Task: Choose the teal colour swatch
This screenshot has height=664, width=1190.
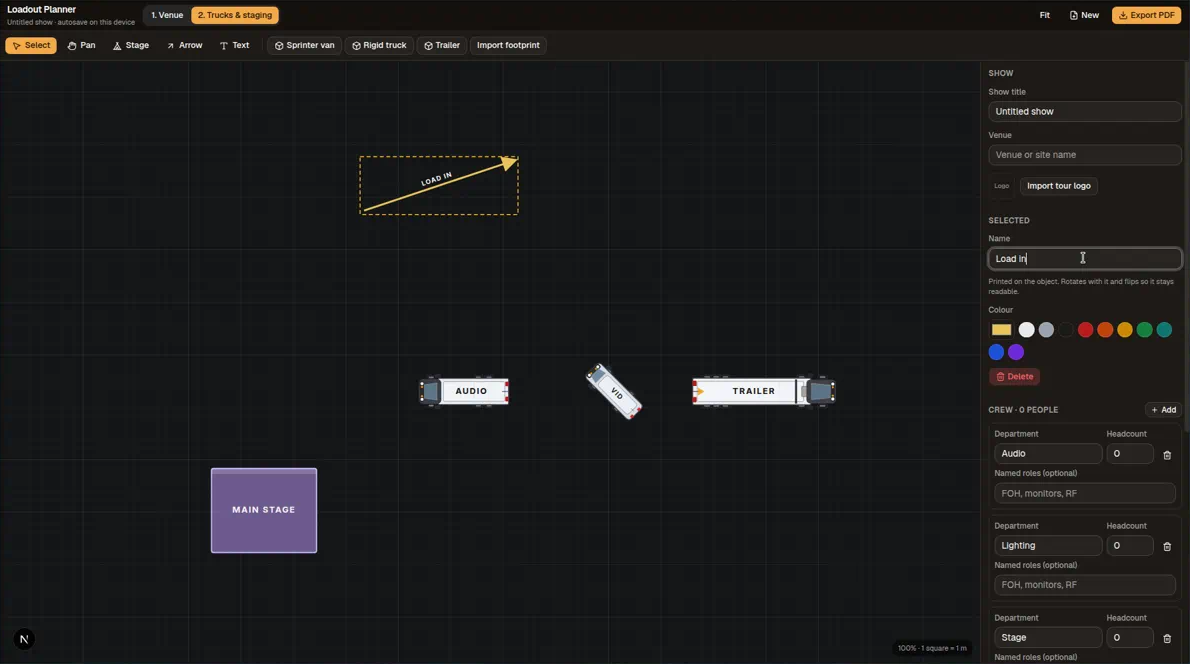Action: (1164, 329)
